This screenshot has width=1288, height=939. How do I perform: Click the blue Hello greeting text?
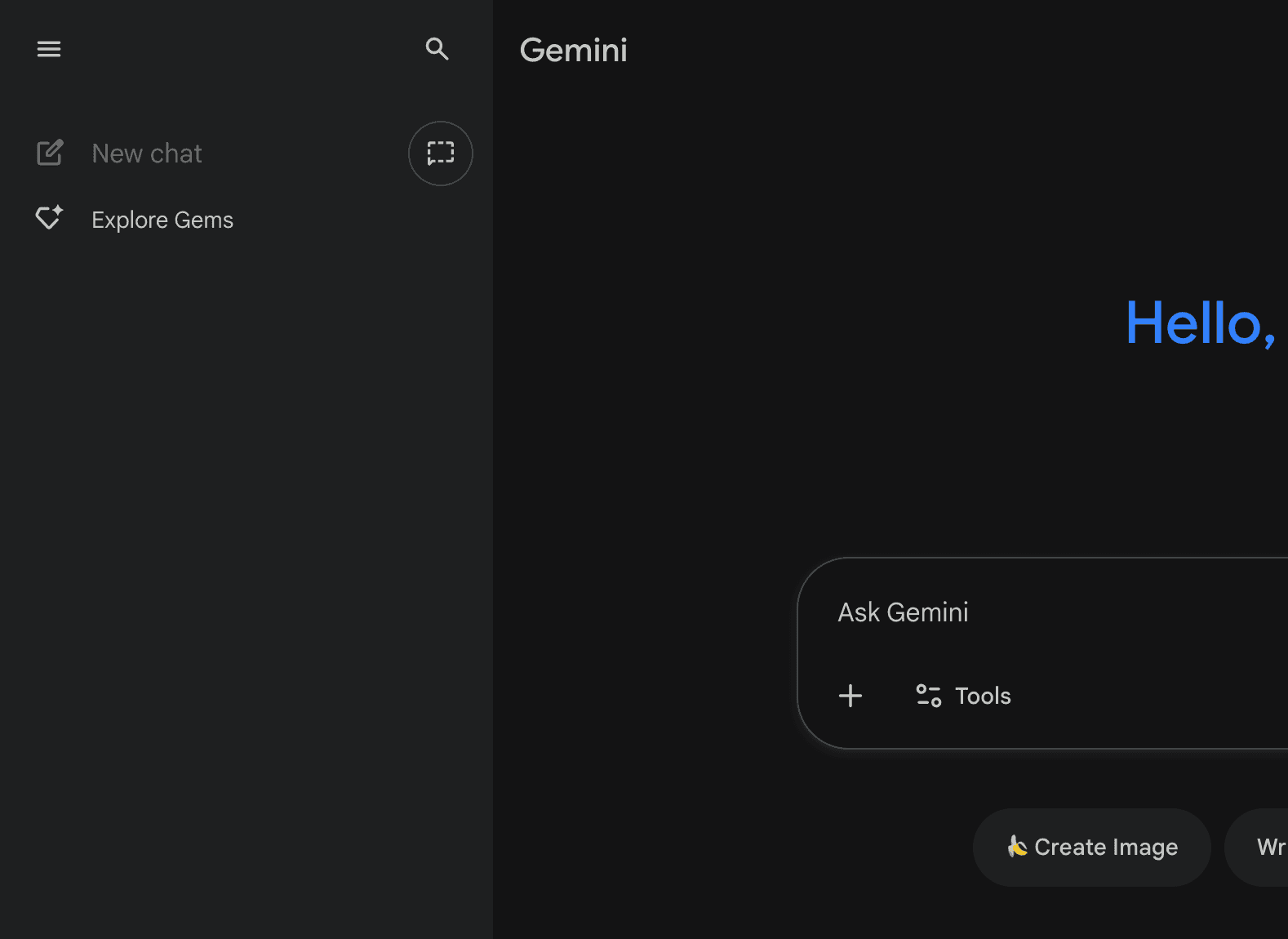(1200, 323)
